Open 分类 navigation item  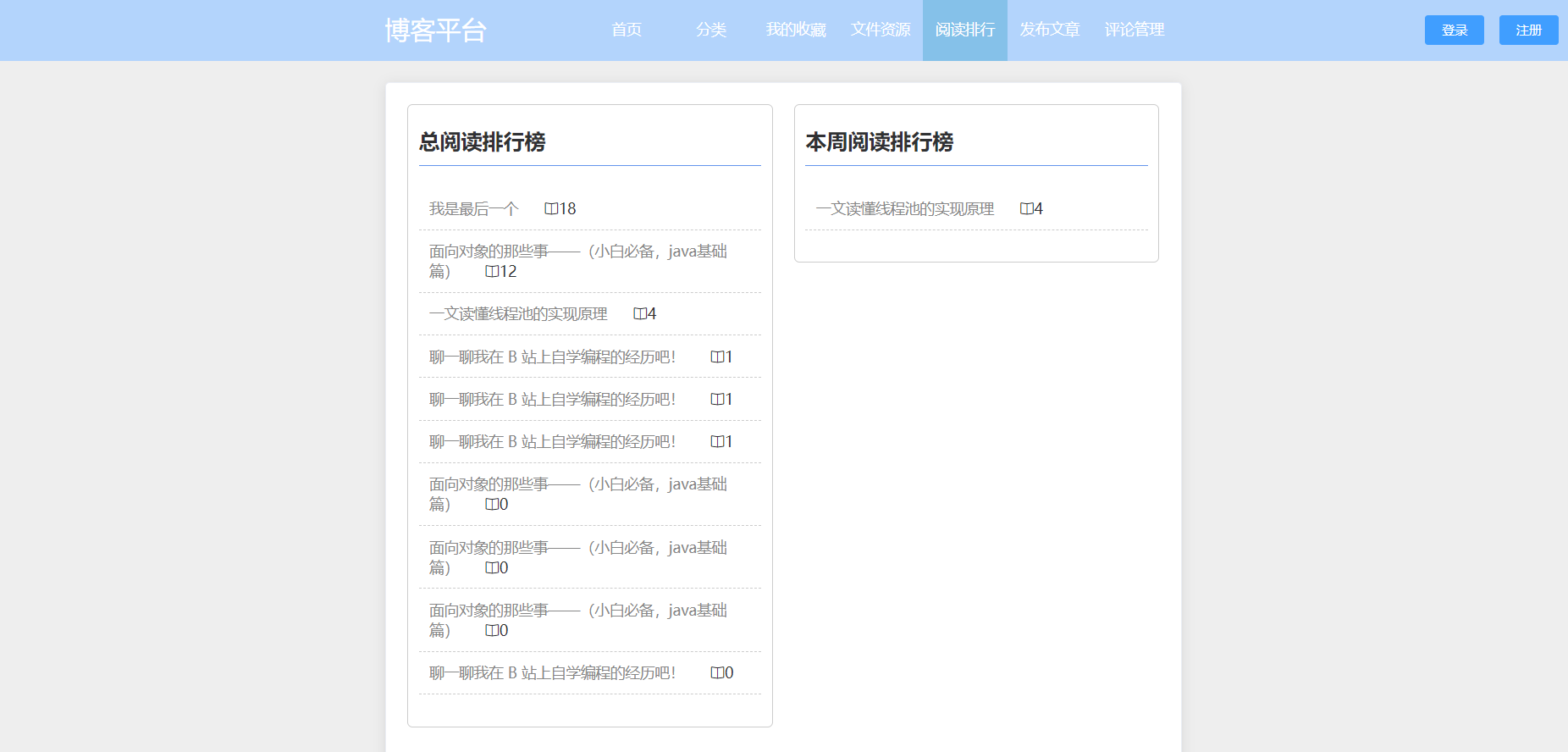(711, 30)
